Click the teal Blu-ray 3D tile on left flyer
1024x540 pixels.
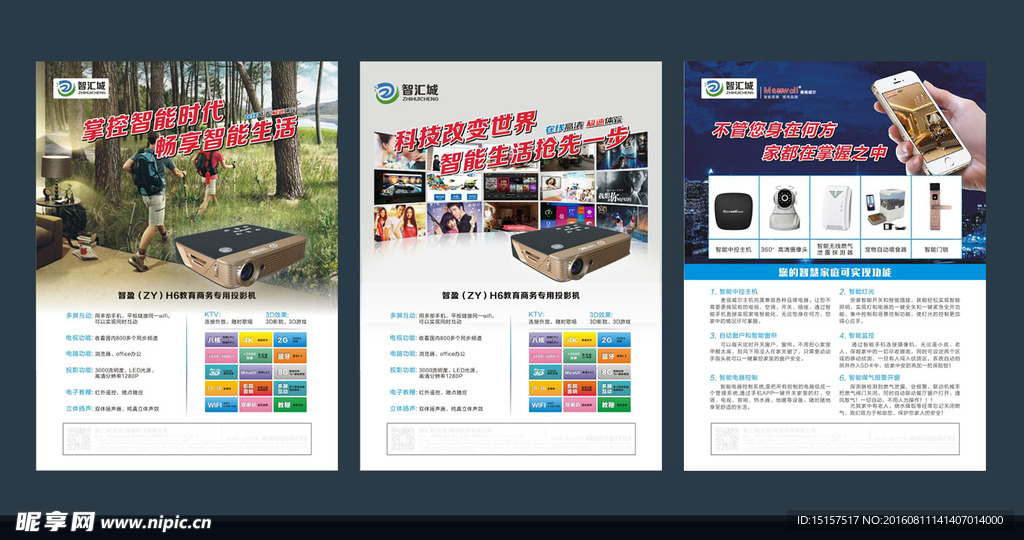(x=221, y=372)
